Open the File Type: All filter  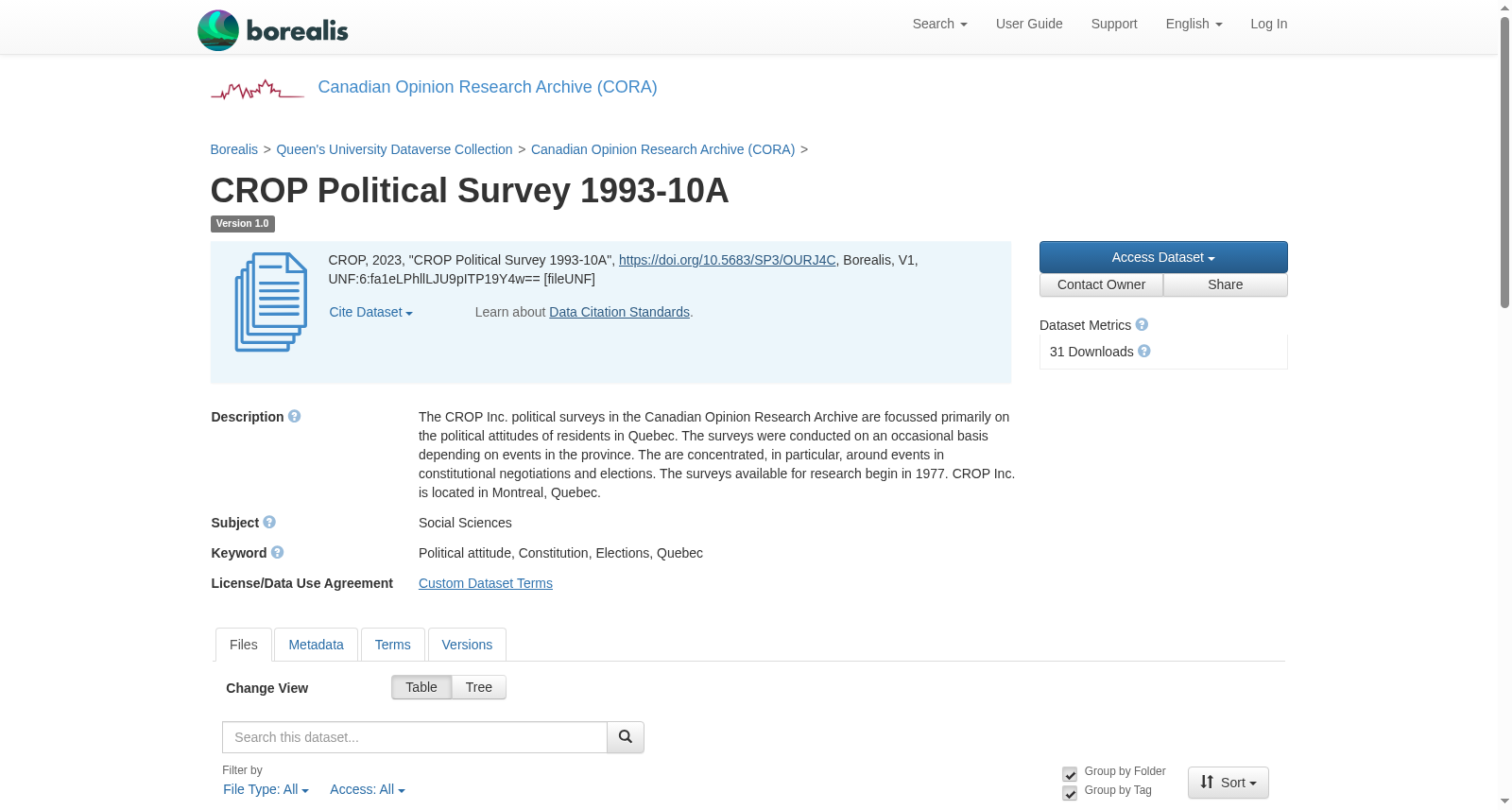[x=266, y=789]
